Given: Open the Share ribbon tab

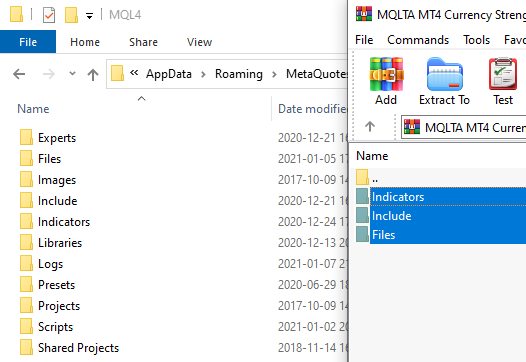Looking at the screenshot, I should 143,42.
